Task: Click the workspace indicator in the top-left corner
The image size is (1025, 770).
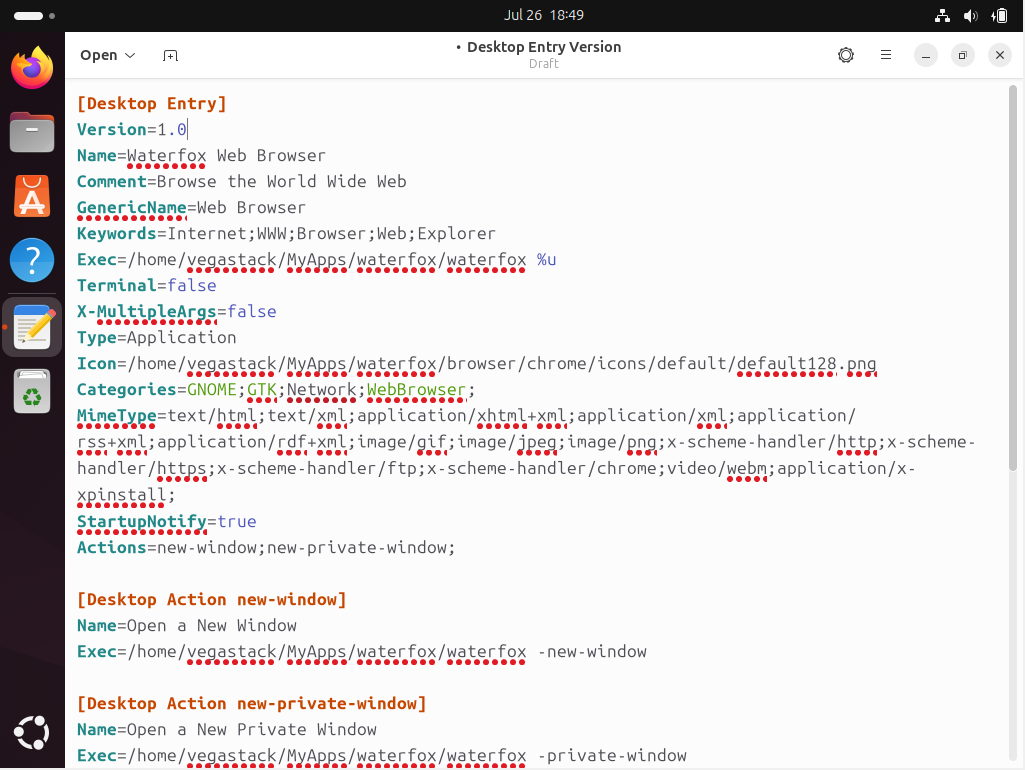Action: click(x=34, y=16)
